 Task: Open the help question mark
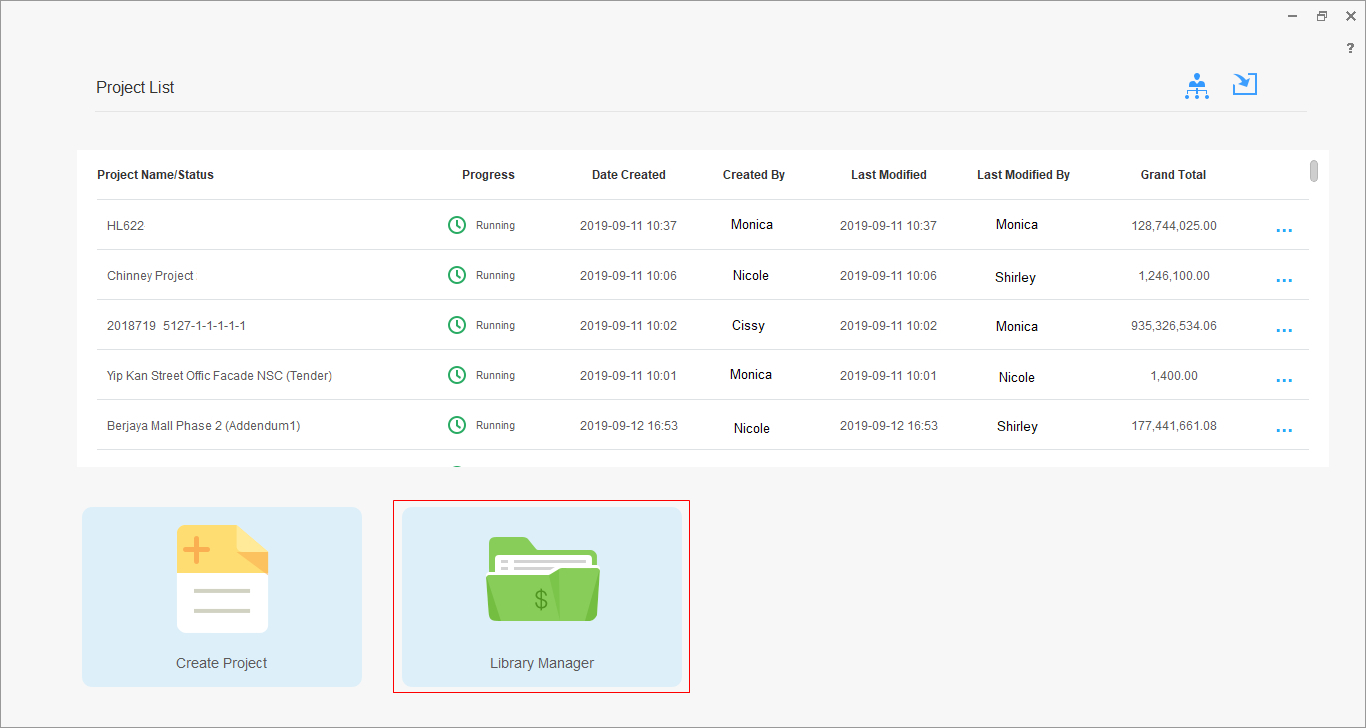[1350, 48]
